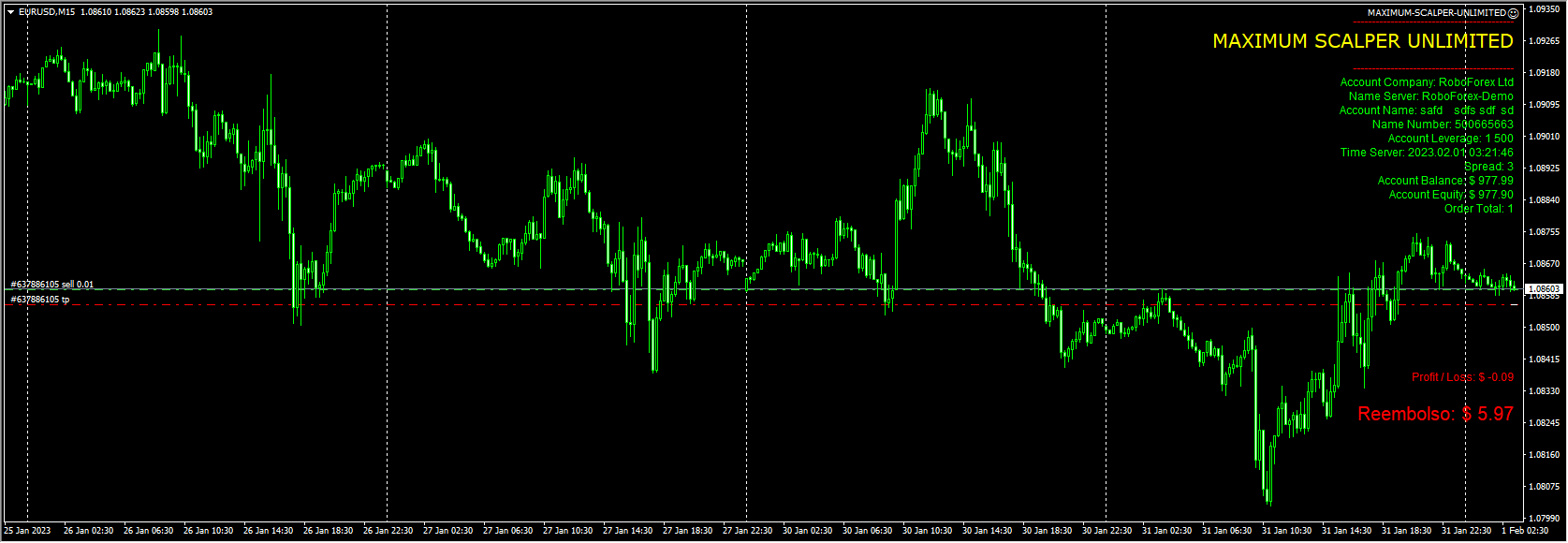Image resolution: width=1568 pixels, height=543 pixels.
Task: Click the Name Server: RoboForex-Demo line
Action: point(1430,96)
